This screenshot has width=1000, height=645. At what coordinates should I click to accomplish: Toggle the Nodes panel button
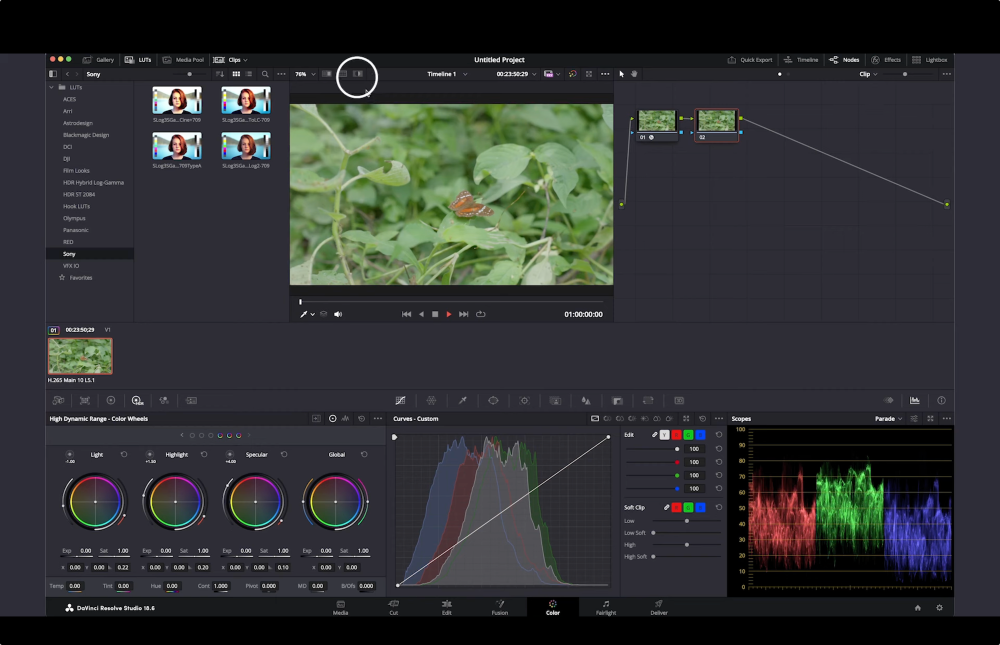(x=844, y=60)
